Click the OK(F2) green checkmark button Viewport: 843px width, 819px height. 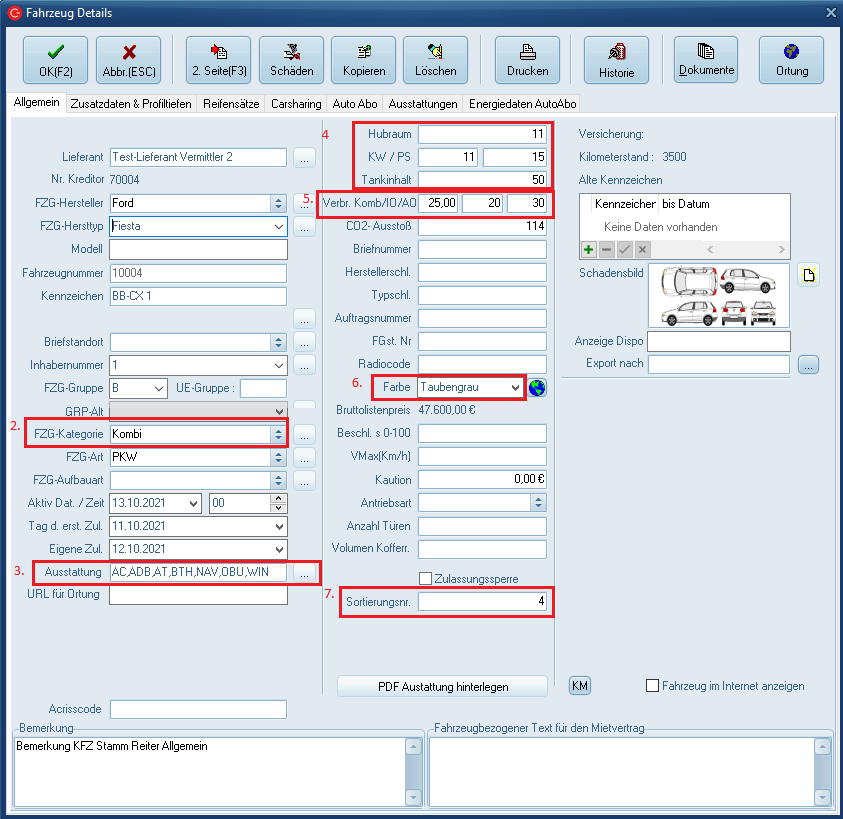56,60
